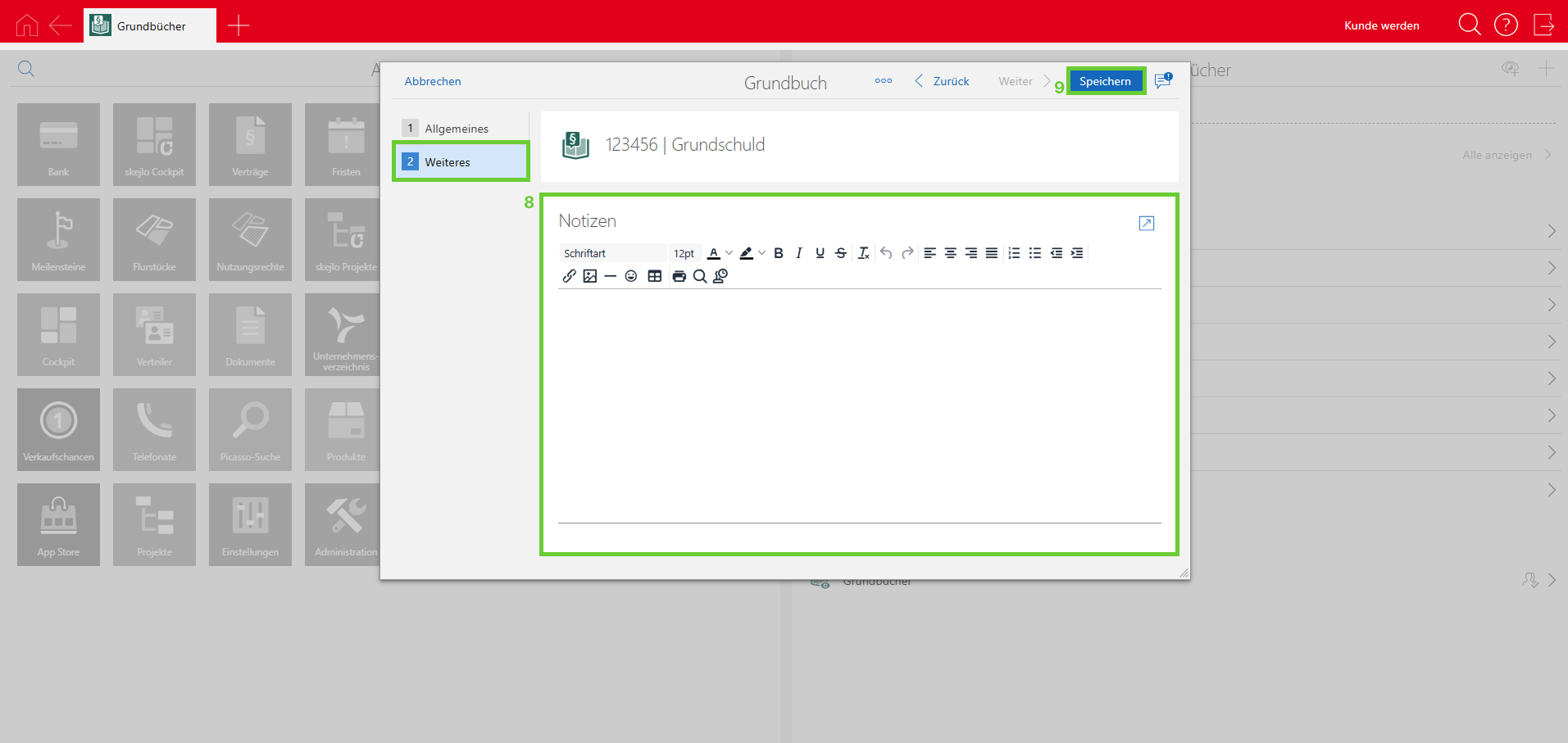Viewport: 1568px width, 743px height.
Task: Open the Notizen editor in expanded view
Action: 1146,224
